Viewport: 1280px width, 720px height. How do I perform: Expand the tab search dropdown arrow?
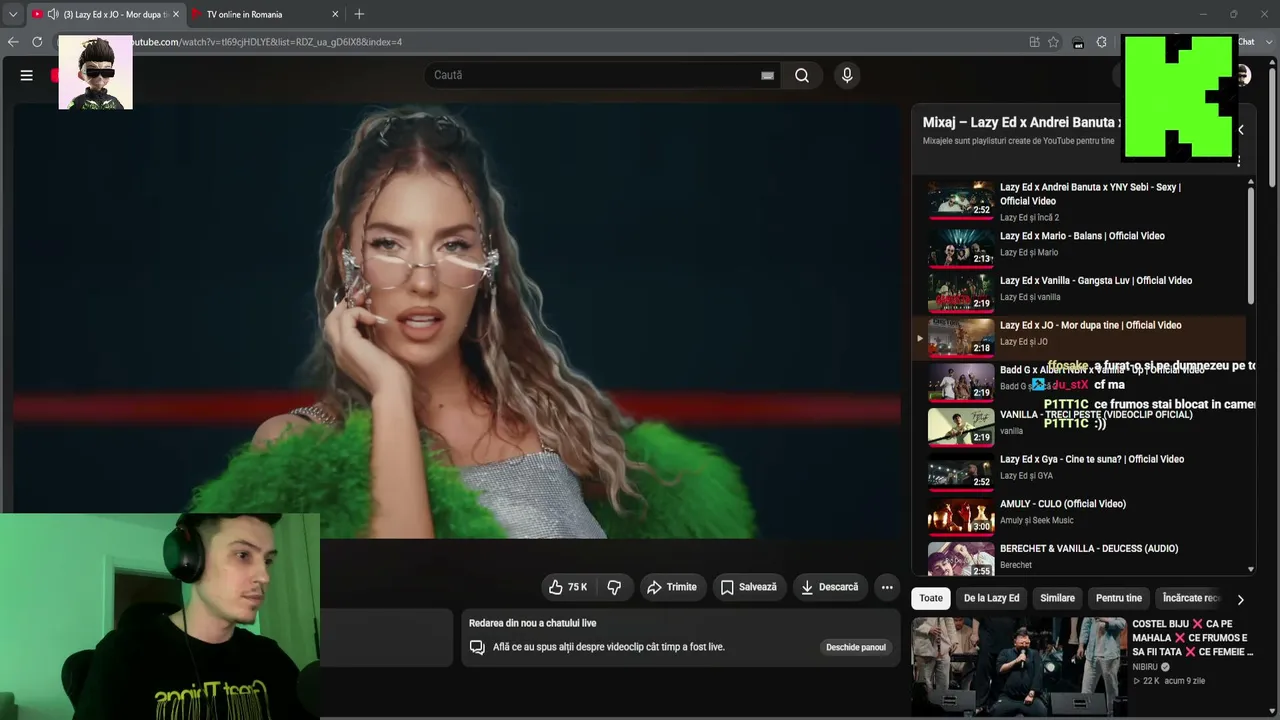[x=13, y=14]
